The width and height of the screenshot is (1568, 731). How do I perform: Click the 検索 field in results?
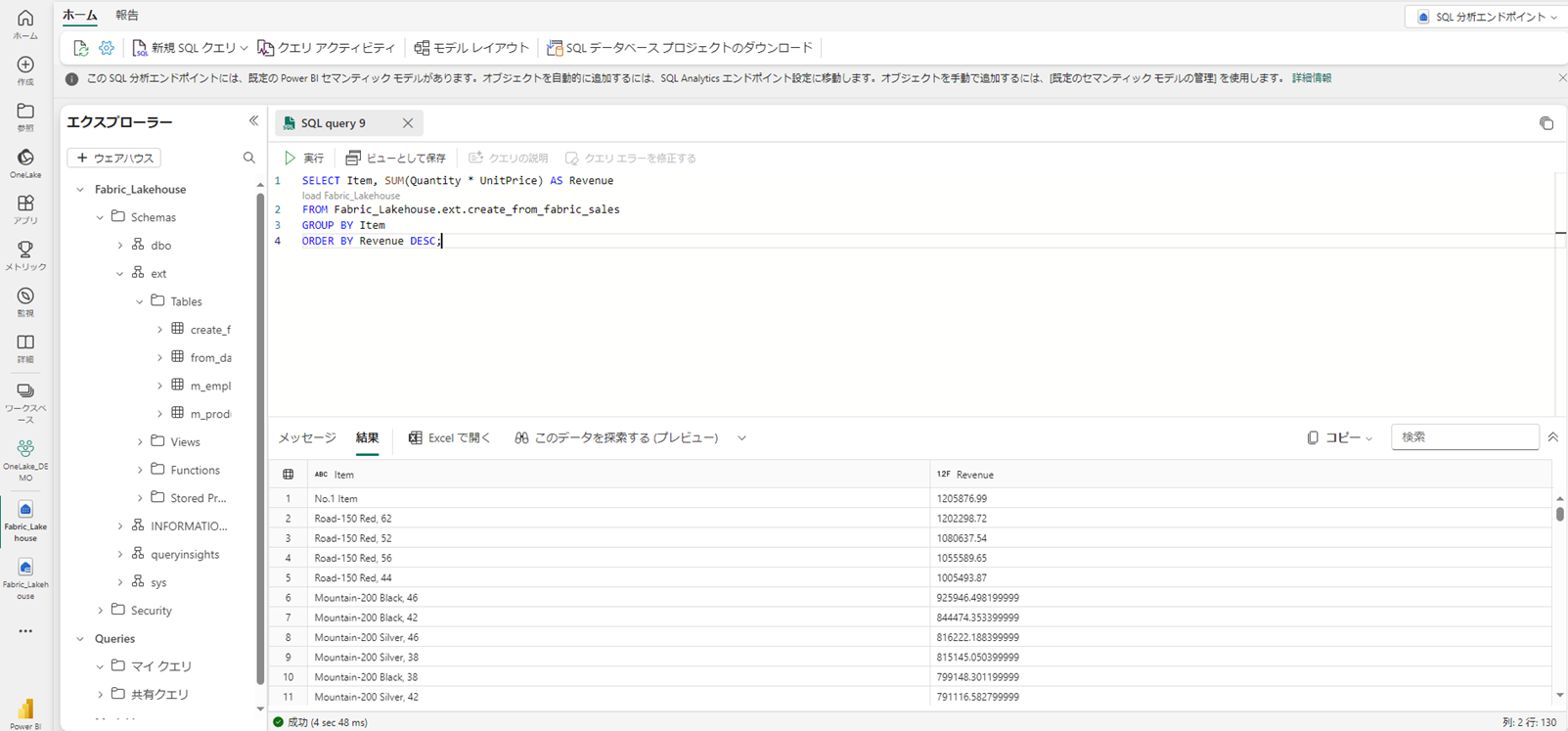(x=1465, y=437)
